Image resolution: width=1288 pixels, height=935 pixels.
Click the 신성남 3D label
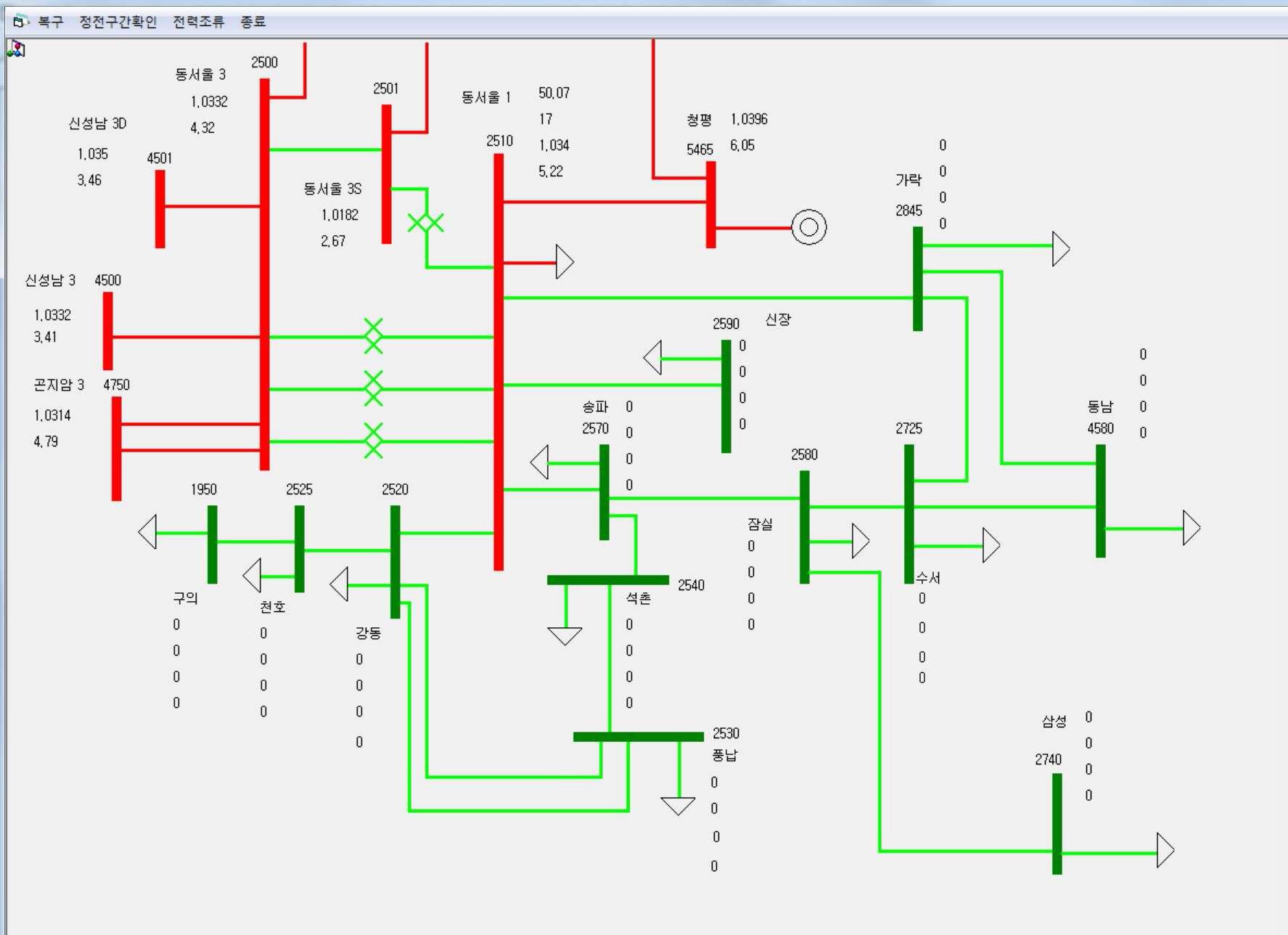98,123
